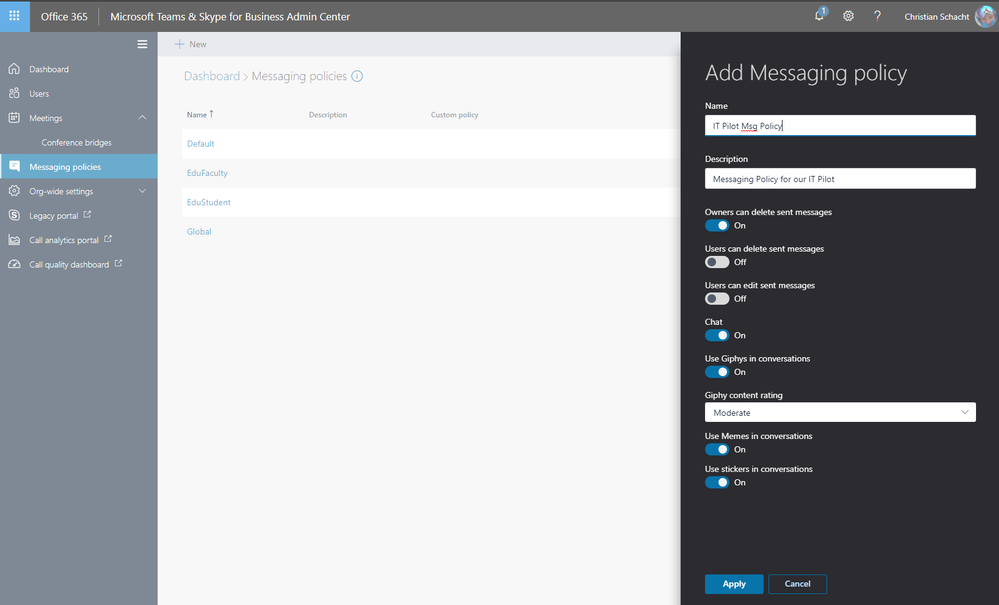Click the help question mark icon
999x605 pixels.
coord(877,16)
